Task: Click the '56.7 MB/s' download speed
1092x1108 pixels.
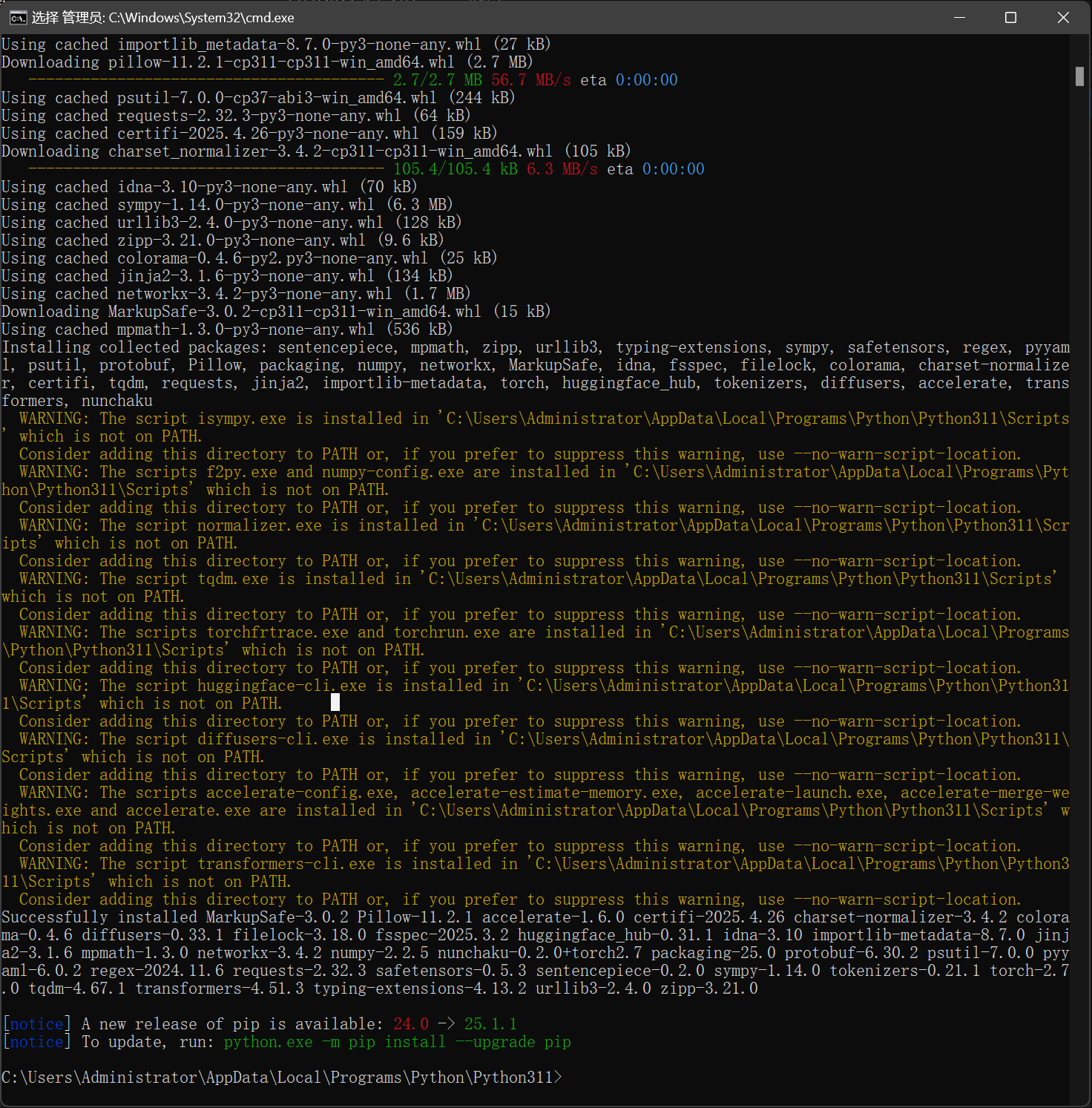Action: (x=531, y=80)
